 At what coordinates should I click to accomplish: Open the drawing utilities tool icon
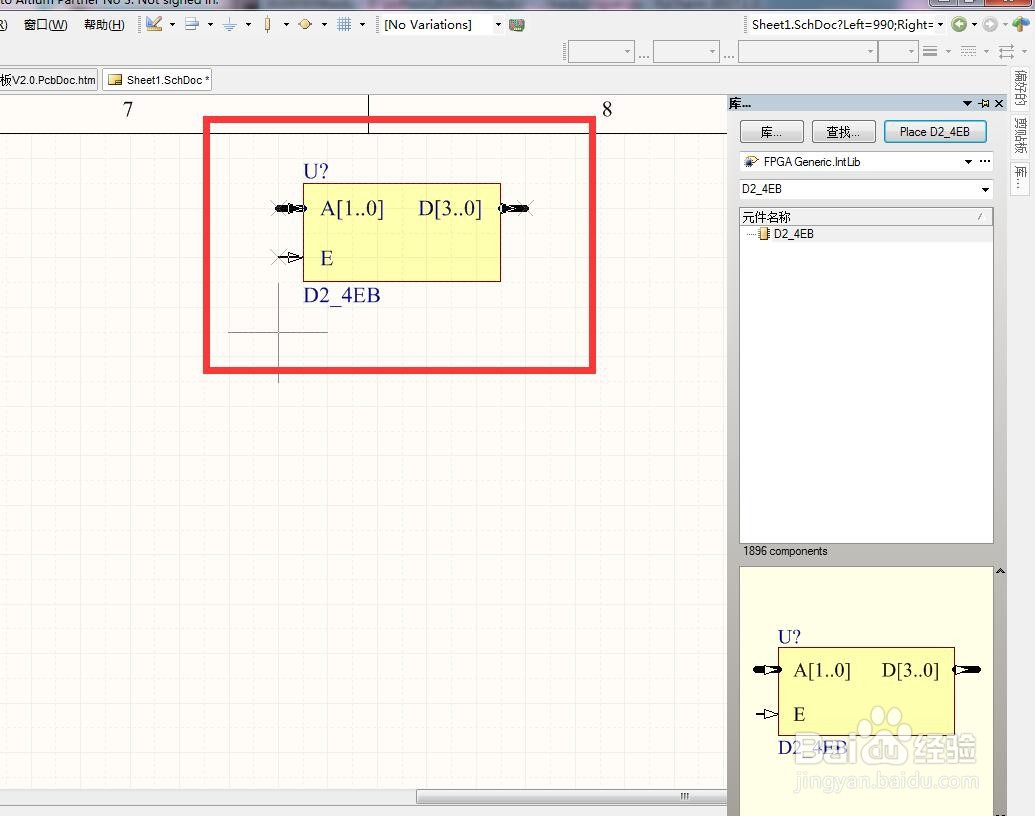click(x=154, y=24)
